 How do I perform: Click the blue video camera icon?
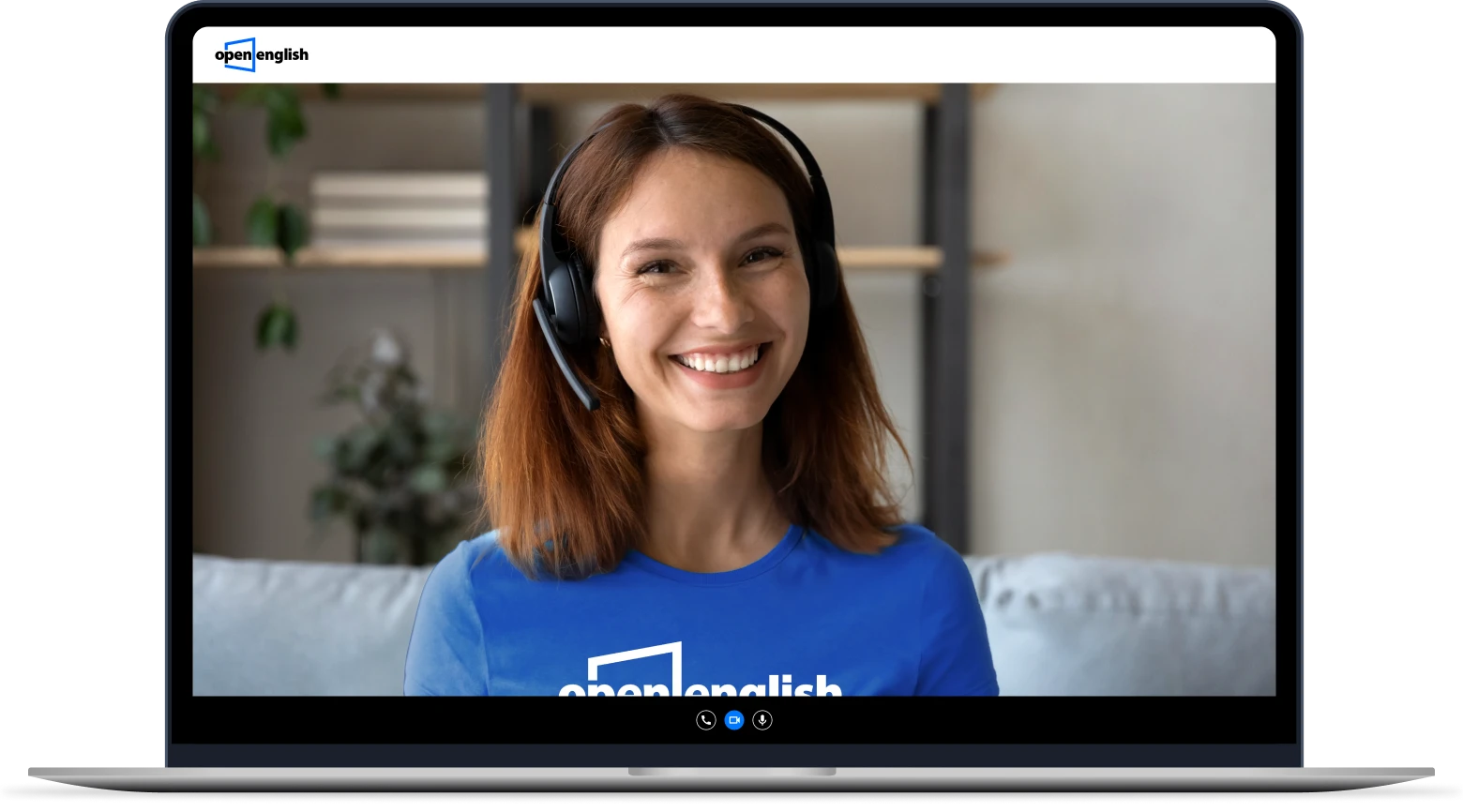[x=734, y=720]
